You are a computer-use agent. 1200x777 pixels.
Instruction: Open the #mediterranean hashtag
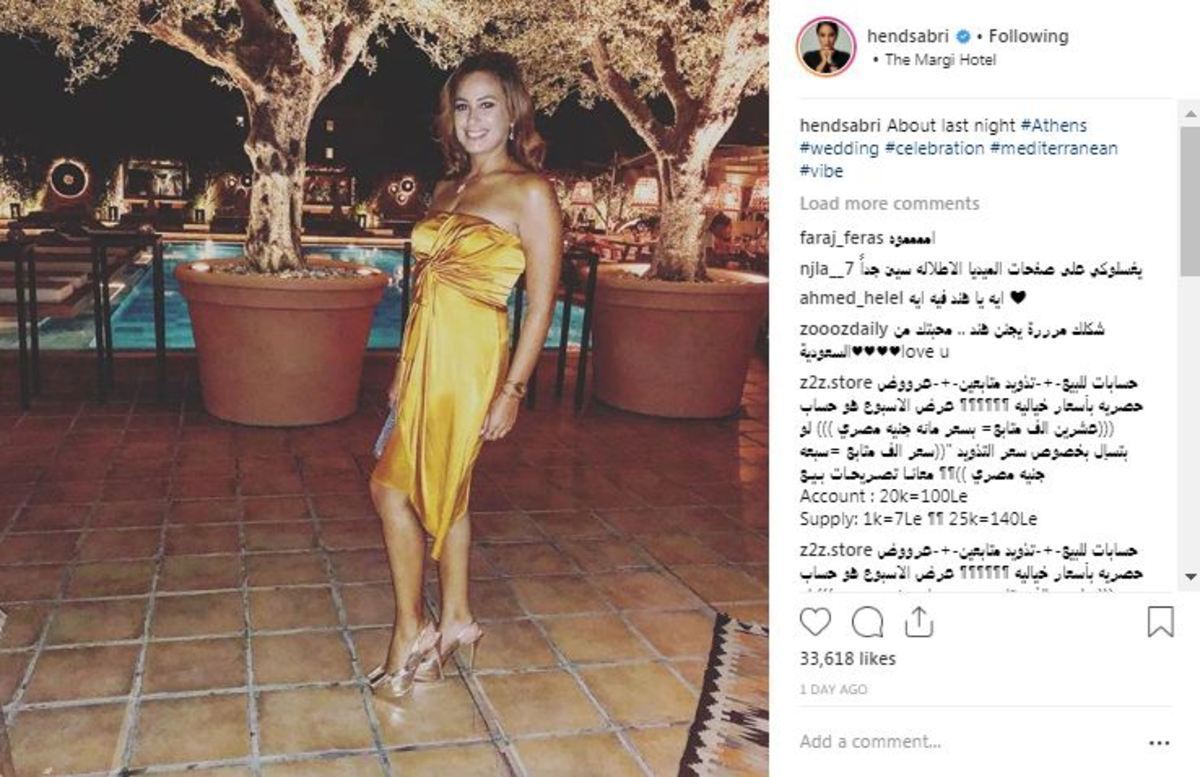pyautogui.click(x=1054, y=148)
